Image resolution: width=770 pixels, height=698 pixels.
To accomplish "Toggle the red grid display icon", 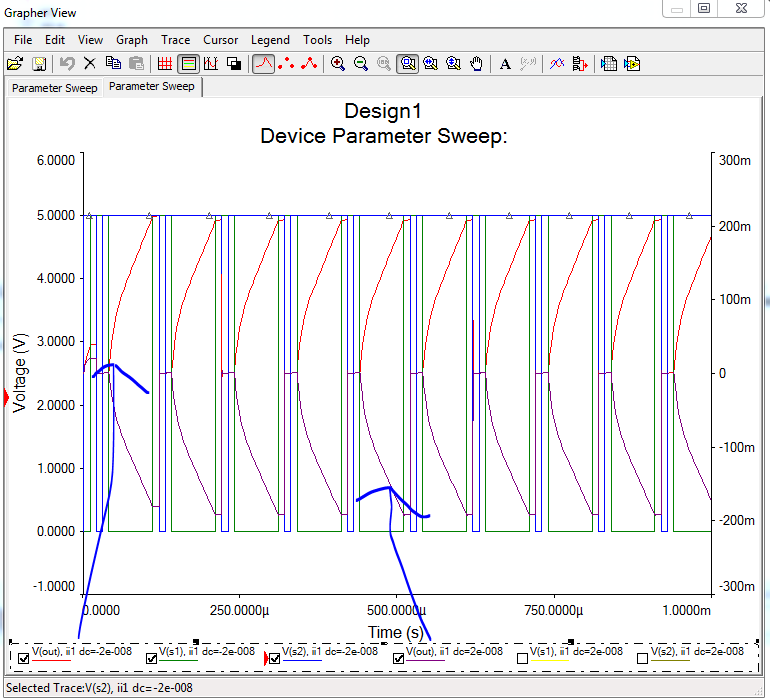I will click(x=165, y=64).
